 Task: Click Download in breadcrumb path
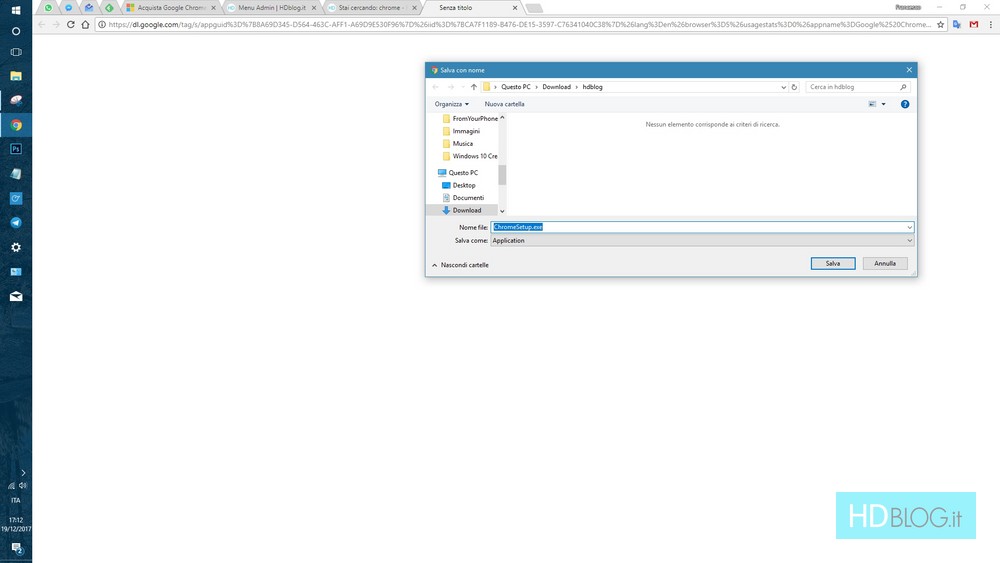point(556,87)
